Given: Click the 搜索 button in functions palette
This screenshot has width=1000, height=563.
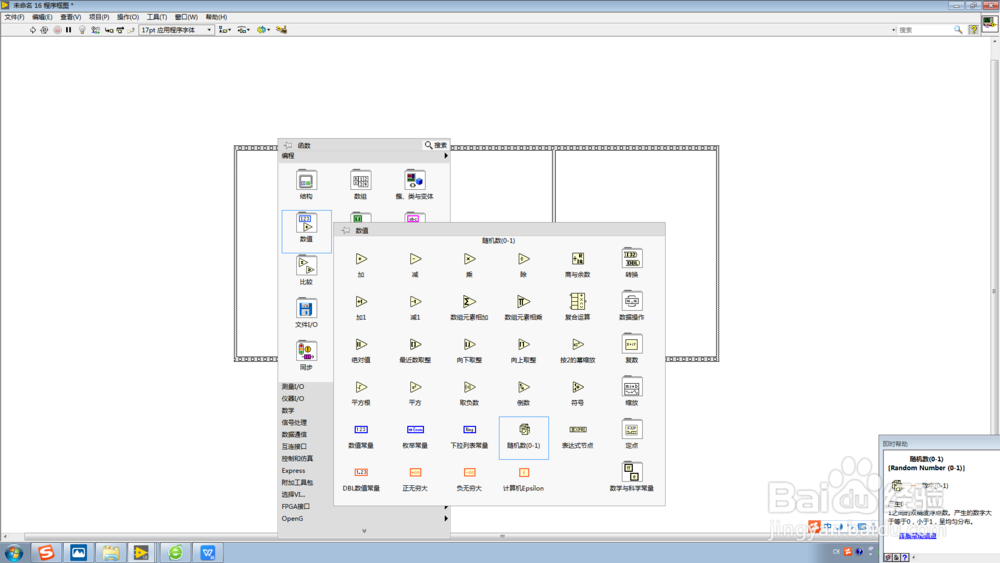Looking at the screenshot, I should (x=436, y=145).
